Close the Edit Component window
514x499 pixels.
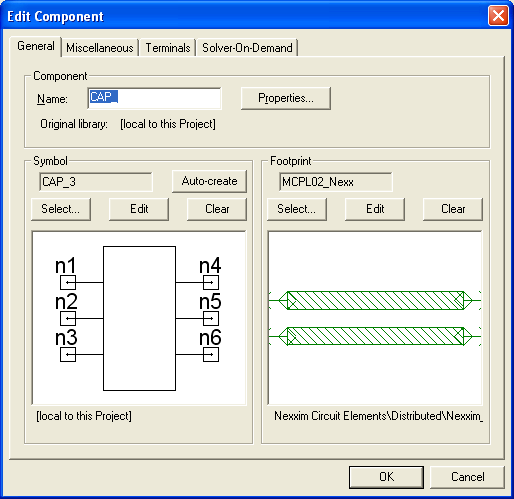tap(498, 16)
